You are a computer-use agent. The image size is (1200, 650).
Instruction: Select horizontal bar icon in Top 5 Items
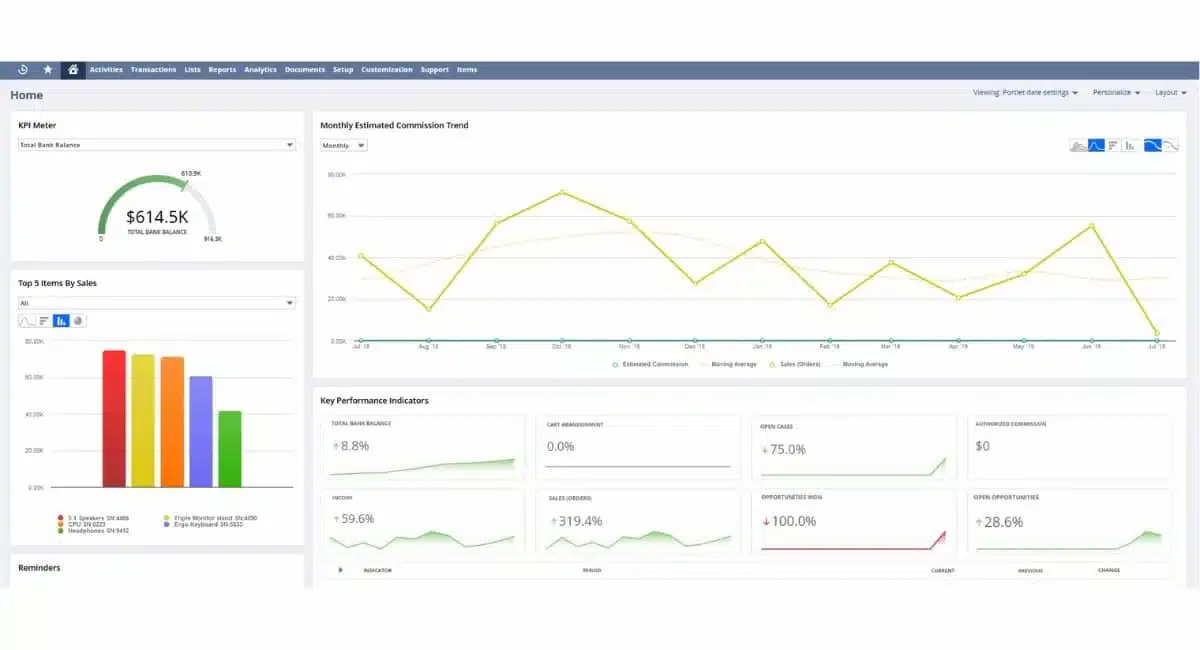tap(44, 321)
